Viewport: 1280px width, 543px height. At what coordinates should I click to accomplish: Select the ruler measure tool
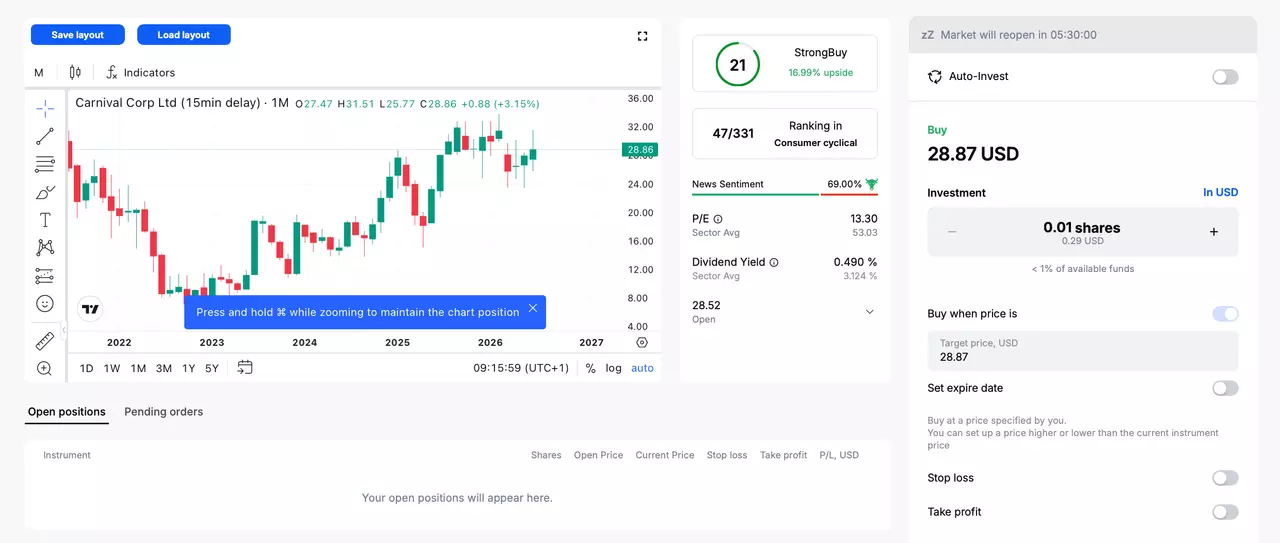(45, 341)
